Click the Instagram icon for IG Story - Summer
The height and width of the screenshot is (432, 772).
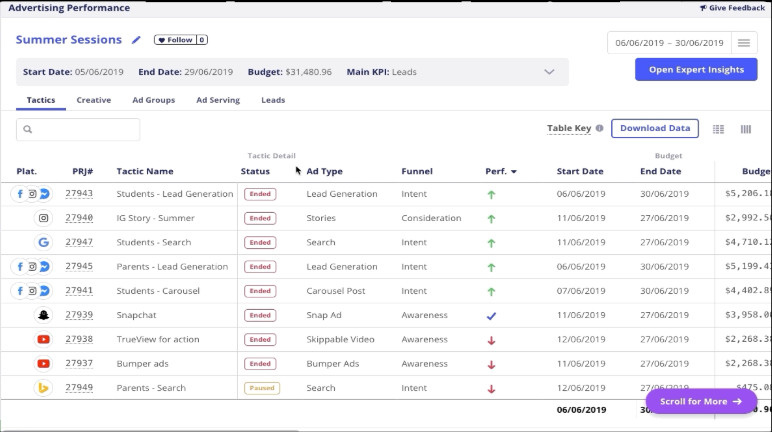click(44, 218)
